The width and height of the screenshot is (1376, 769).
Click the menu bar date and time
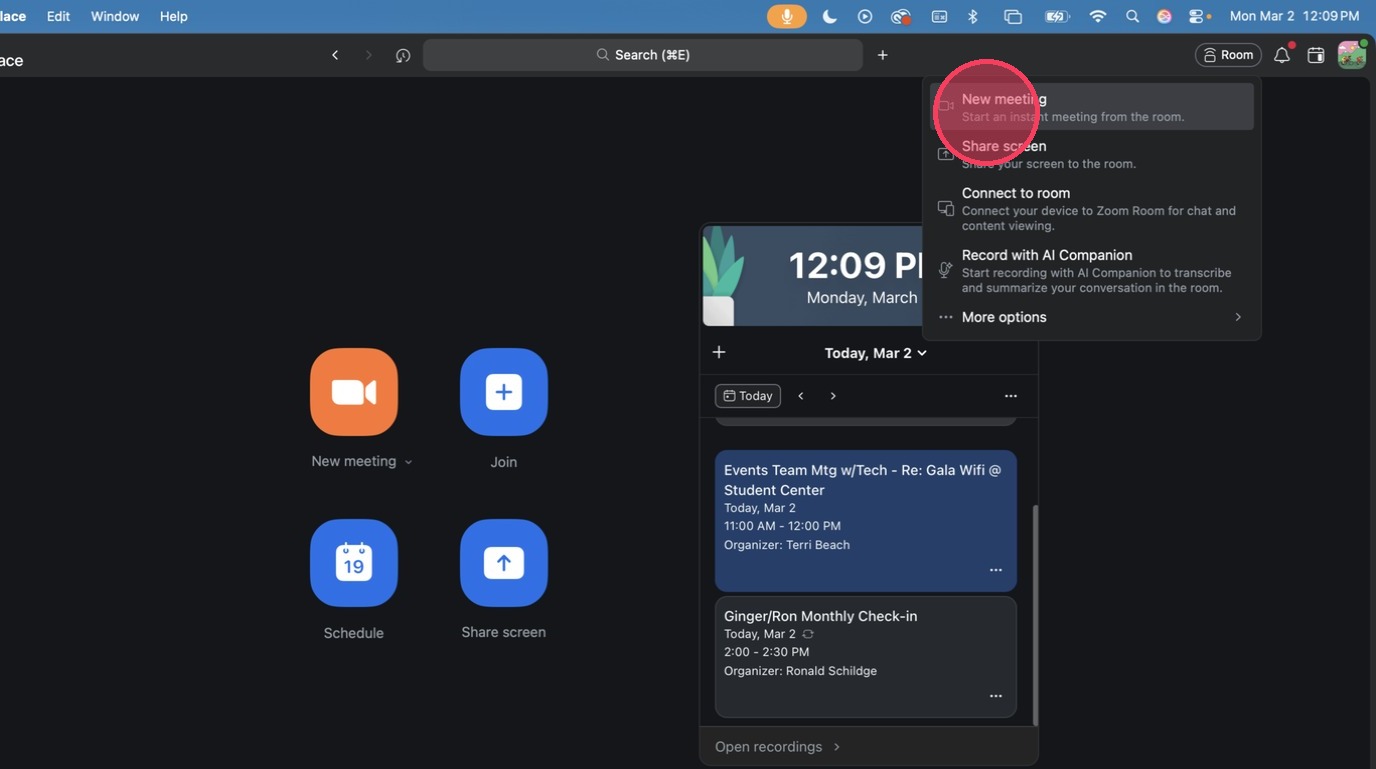(1294, 16)
